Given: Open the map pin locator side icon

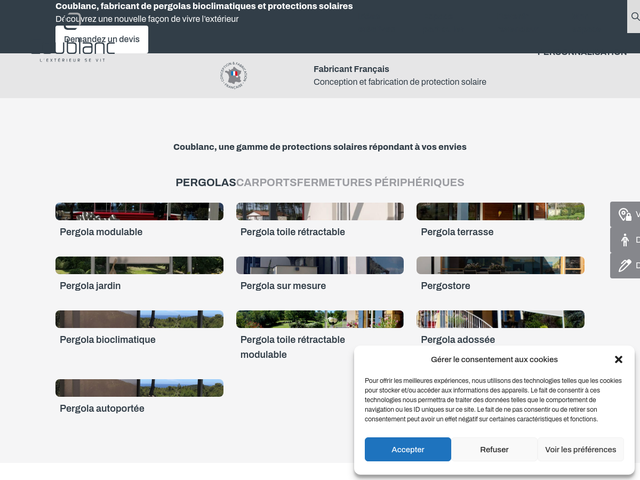Looking at the screenshot, I should pos(624,214).
